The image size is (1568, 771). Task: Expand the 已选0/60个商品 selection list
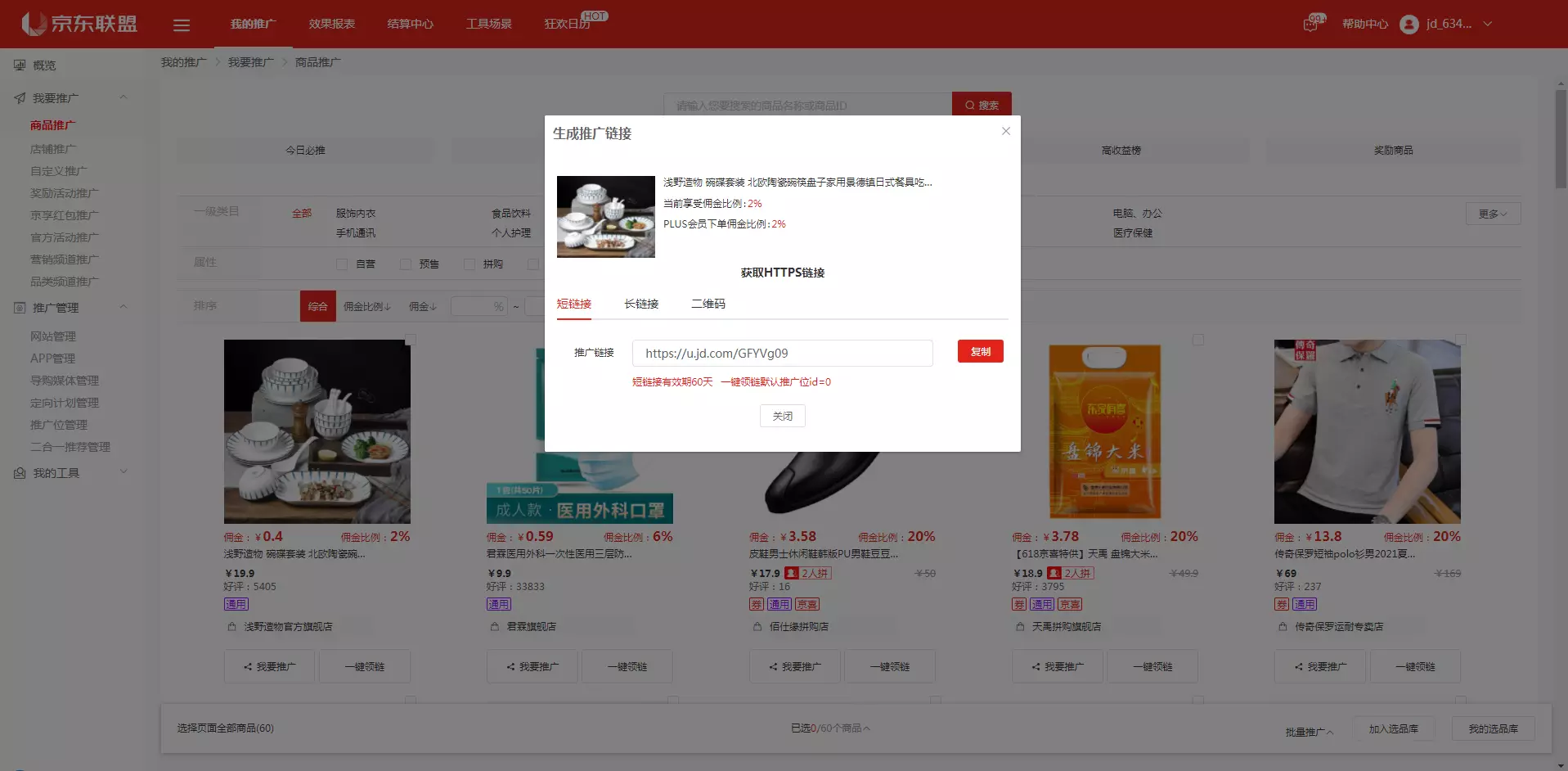click(830, 728)
